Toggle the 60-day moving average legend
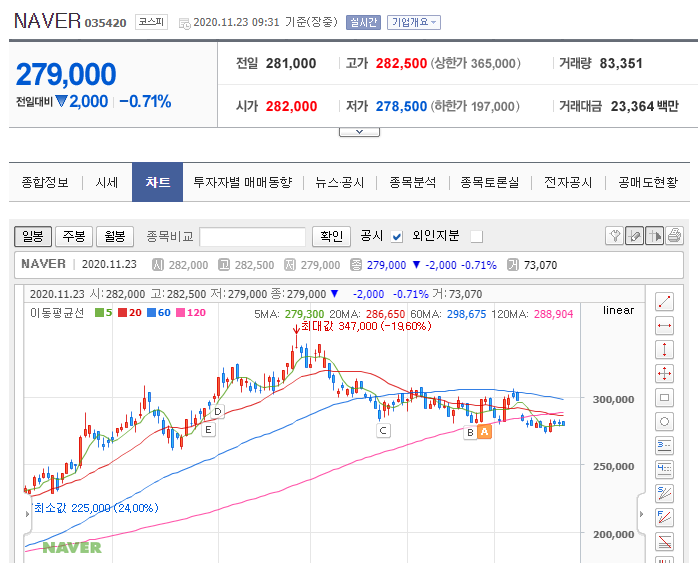This screenshot has height=563, width=698. click(x=159, y=312)
